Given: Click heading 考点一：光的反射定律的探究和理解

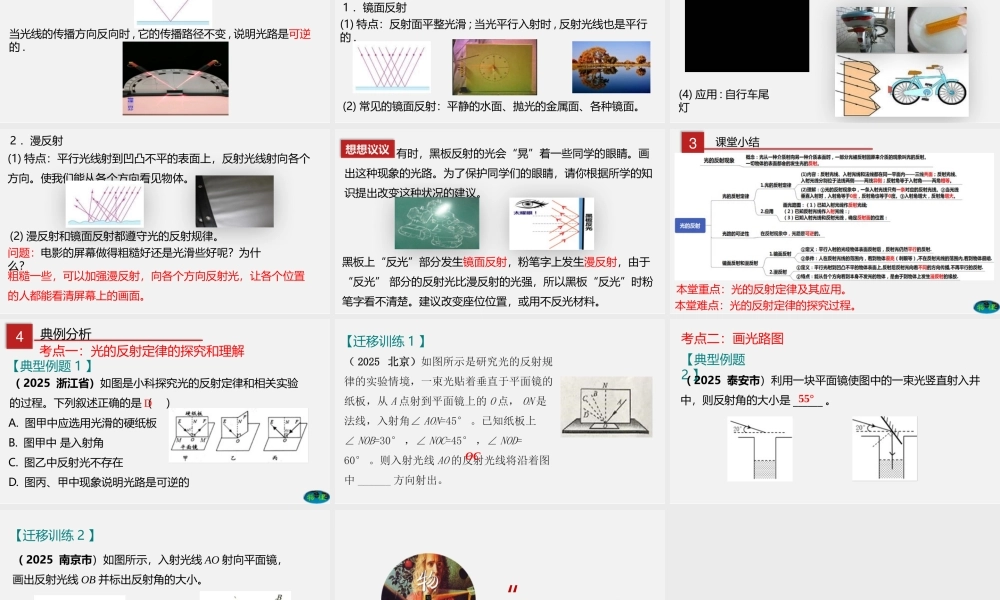Looking at the screenshot, I should pyautogui.click(x=142, y=351).
